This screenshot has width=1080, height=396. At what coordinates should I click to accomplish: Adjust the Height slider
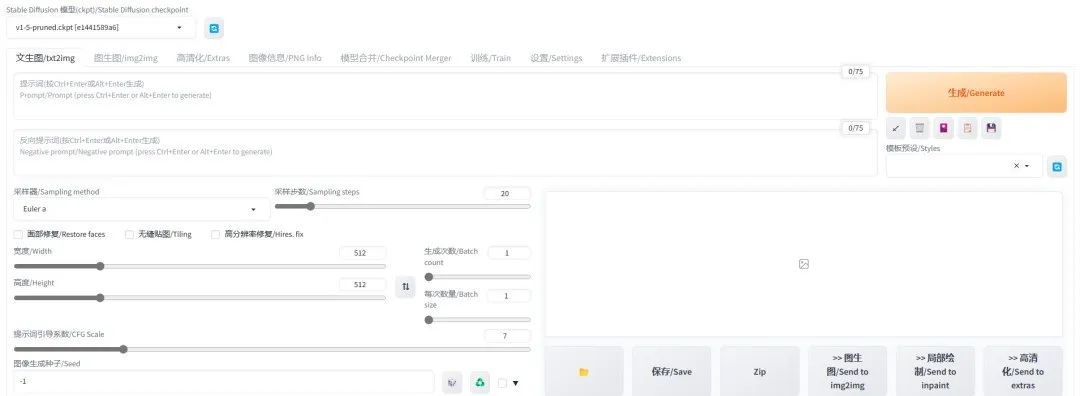pos(200,298)
